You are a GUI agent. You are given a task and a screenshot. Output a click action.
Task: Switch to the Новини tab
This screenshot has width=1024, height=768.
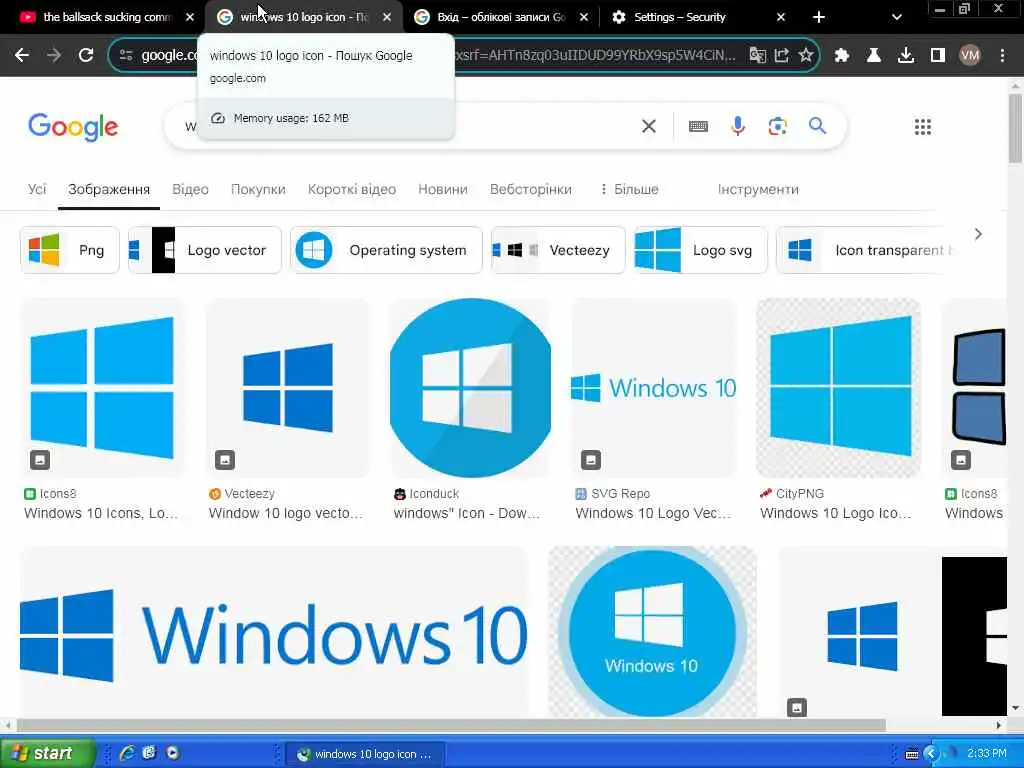[443, 189]
